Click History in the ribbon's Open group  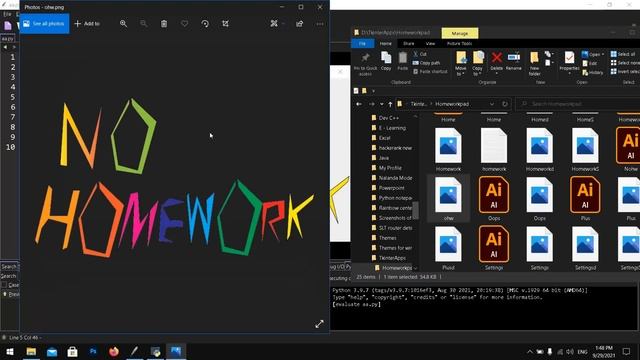tap(593, 72)
